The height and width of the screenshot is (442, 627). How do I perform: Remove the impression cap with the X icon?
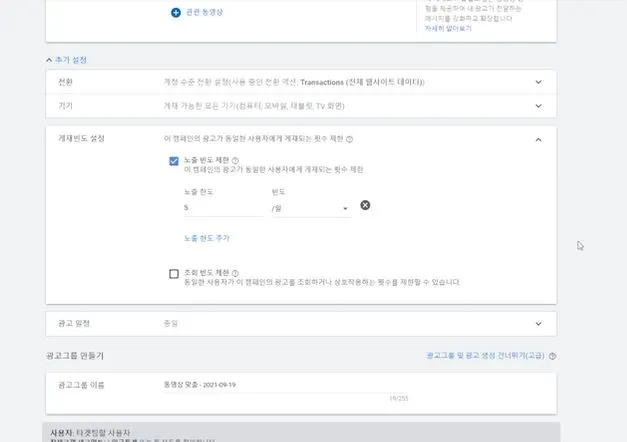point(365,205)
